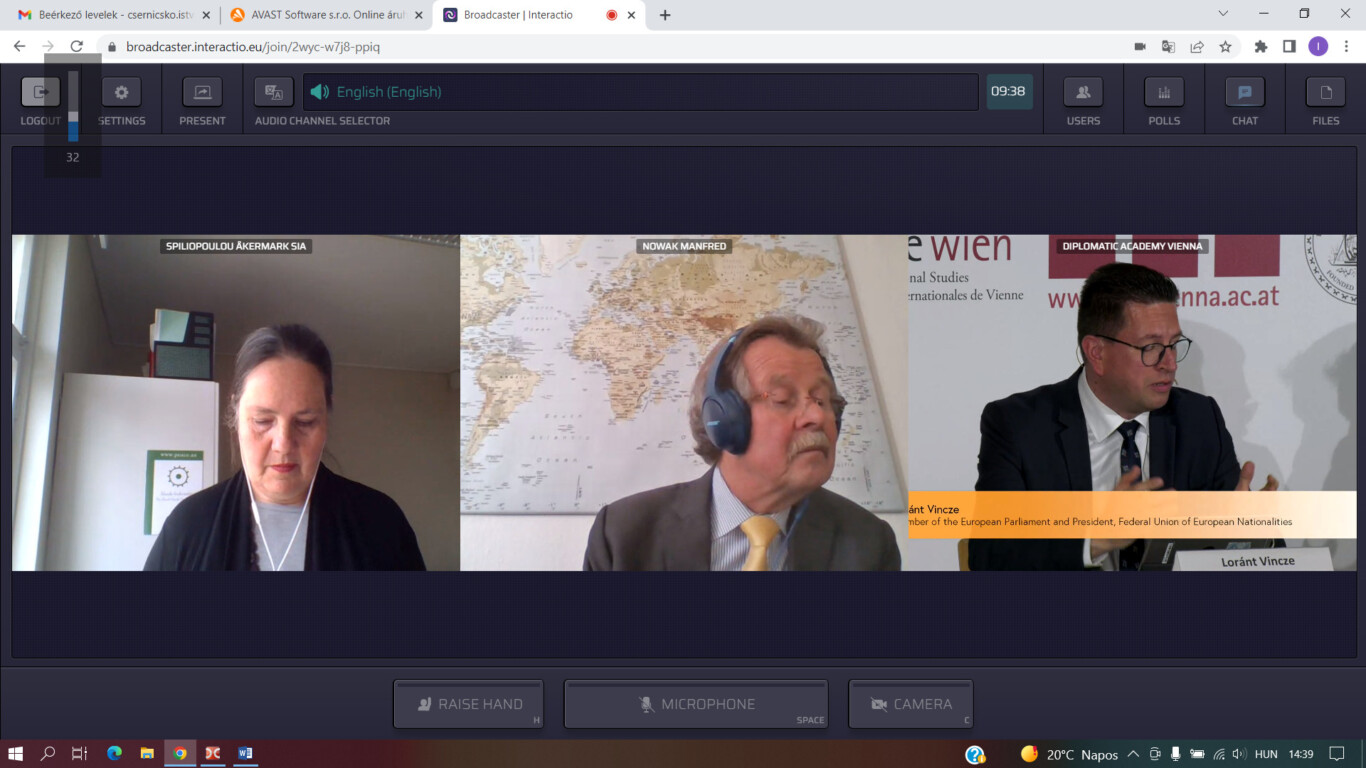Click the browser Reload button
The height and width of the screenshot is (768, 1366).
click(x=76, y=46)
